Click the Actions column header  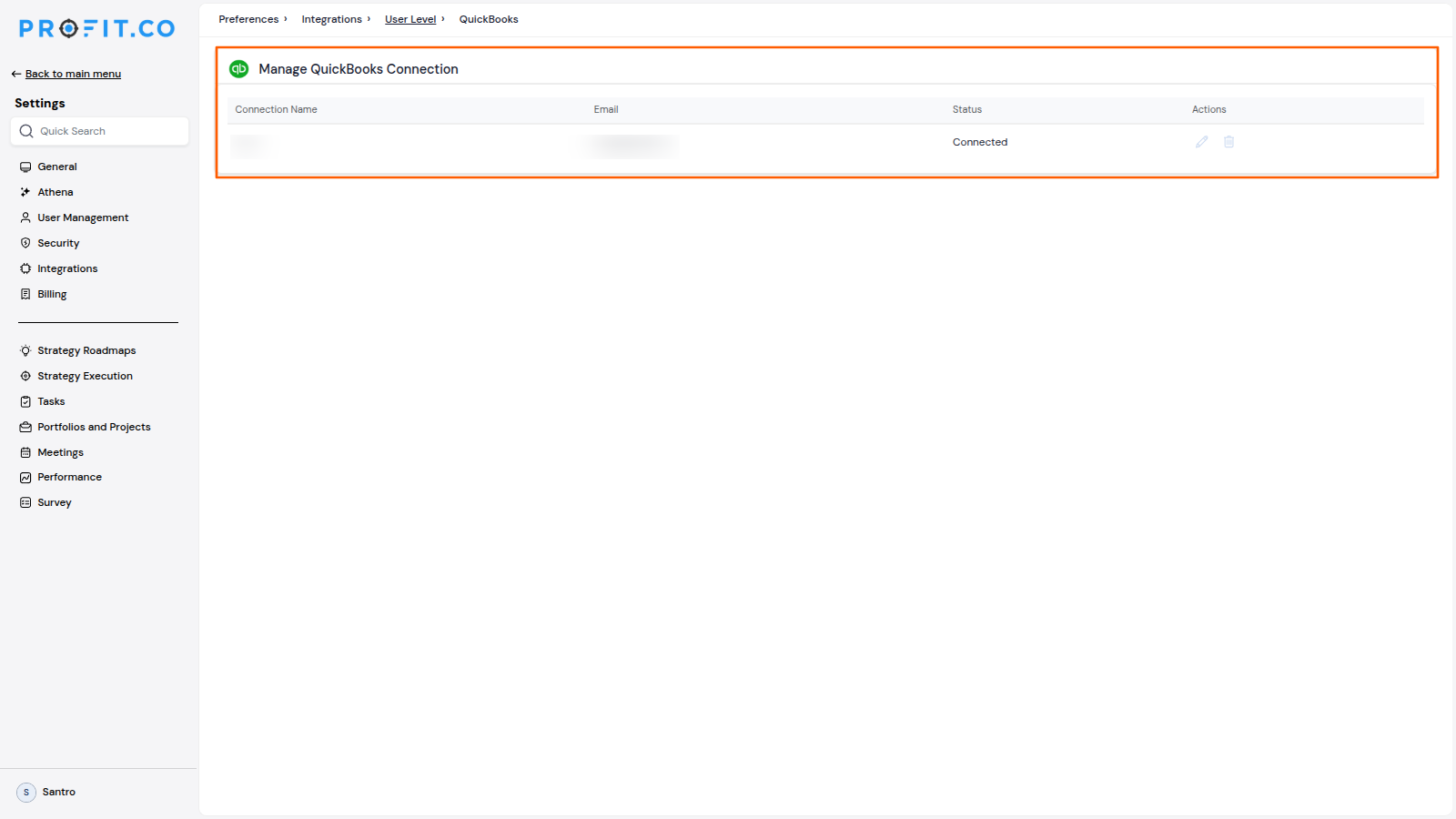tap(1209, 109)
